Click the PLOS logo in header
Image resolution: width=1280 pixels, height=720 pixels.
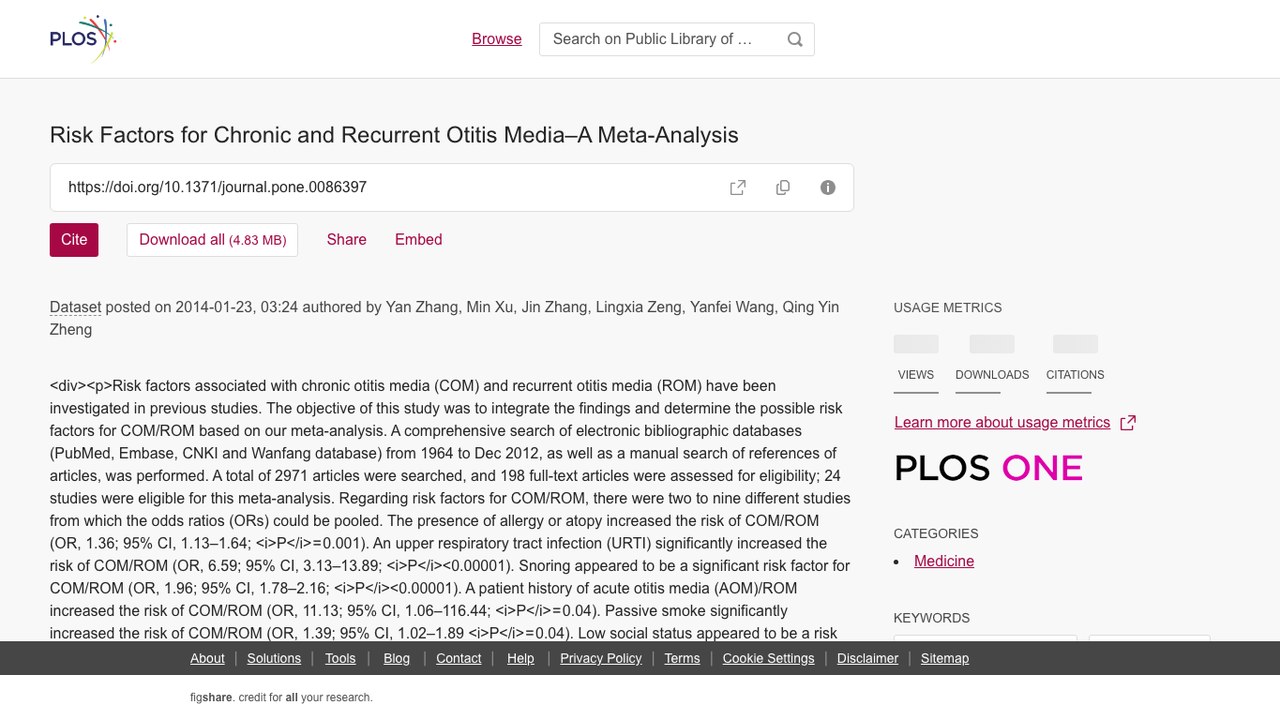pos(83,39)
